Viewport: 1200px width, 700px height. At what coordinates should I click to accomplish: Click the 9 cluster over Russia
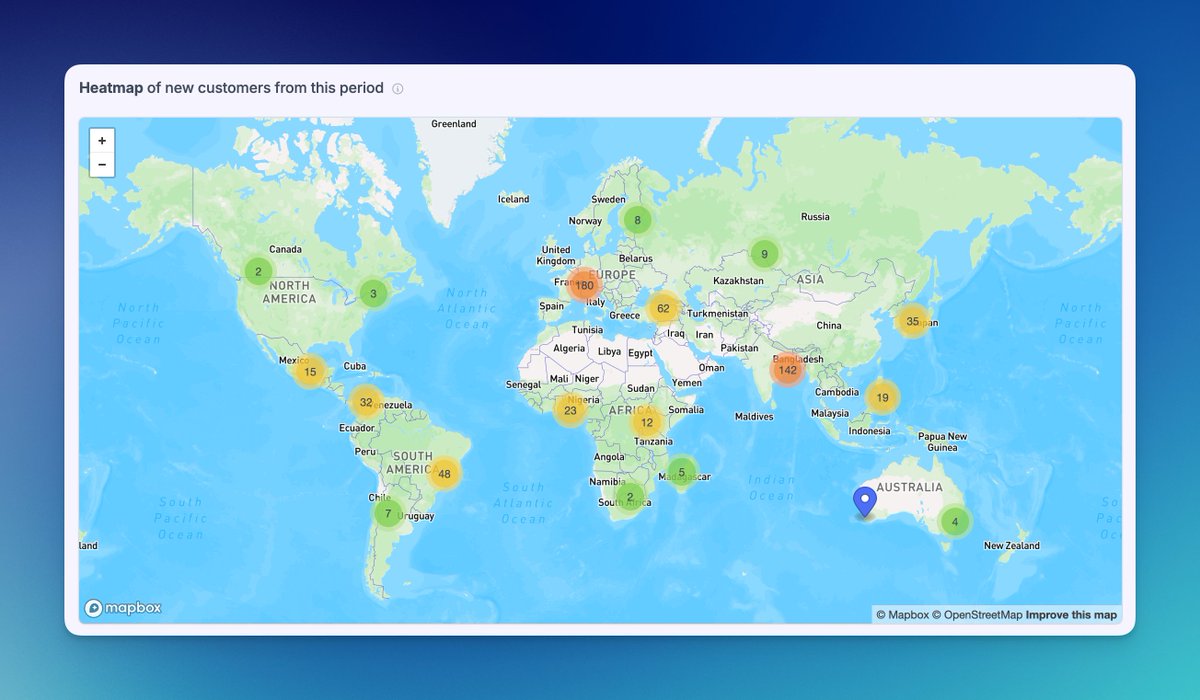[763, 252]
